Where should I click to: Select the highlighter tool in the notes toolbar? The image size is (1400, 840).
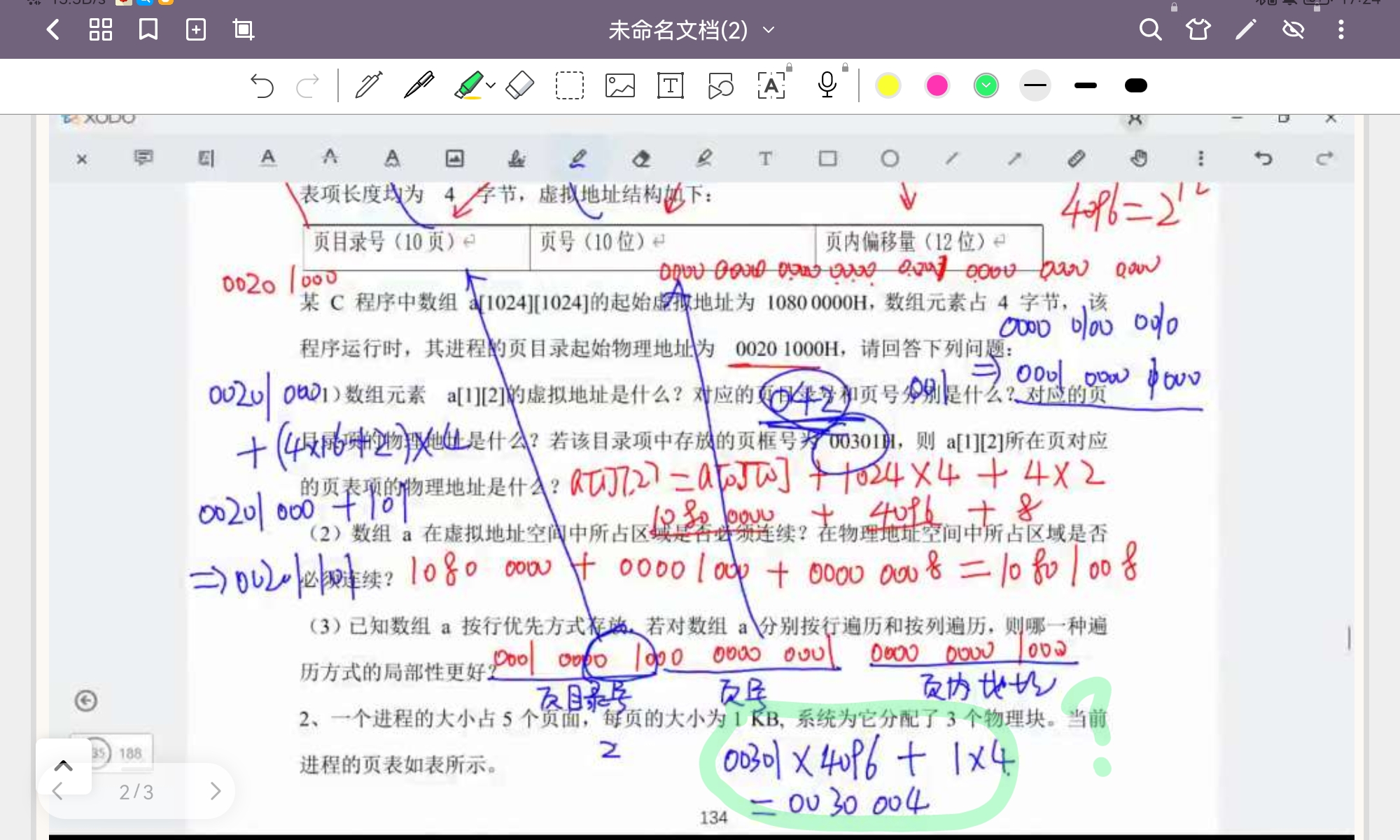(468, 85)
